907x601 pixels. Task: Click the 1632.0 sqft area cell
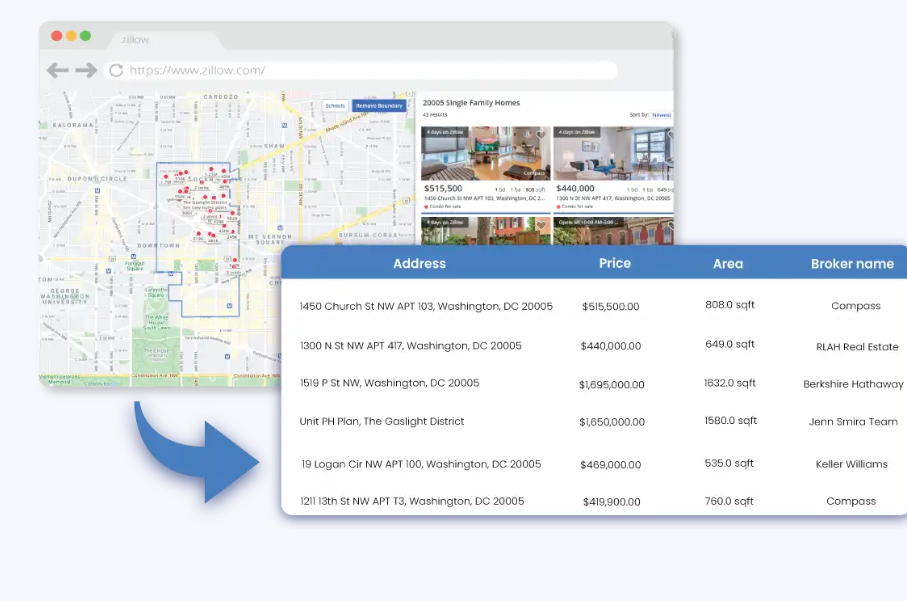coord(729,383)
